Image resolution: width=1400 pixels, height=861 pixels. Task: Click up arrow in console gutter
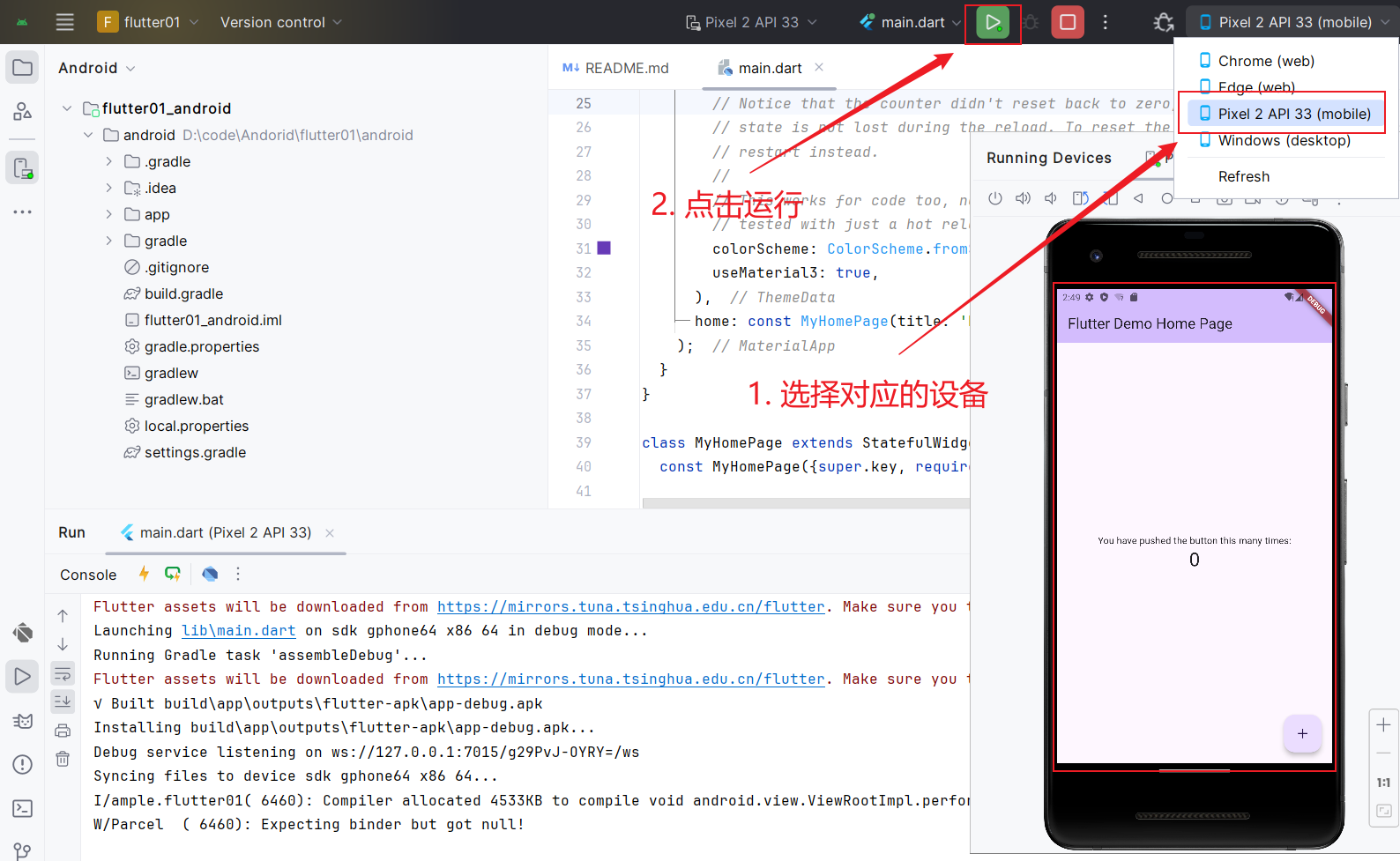(63, 616)
